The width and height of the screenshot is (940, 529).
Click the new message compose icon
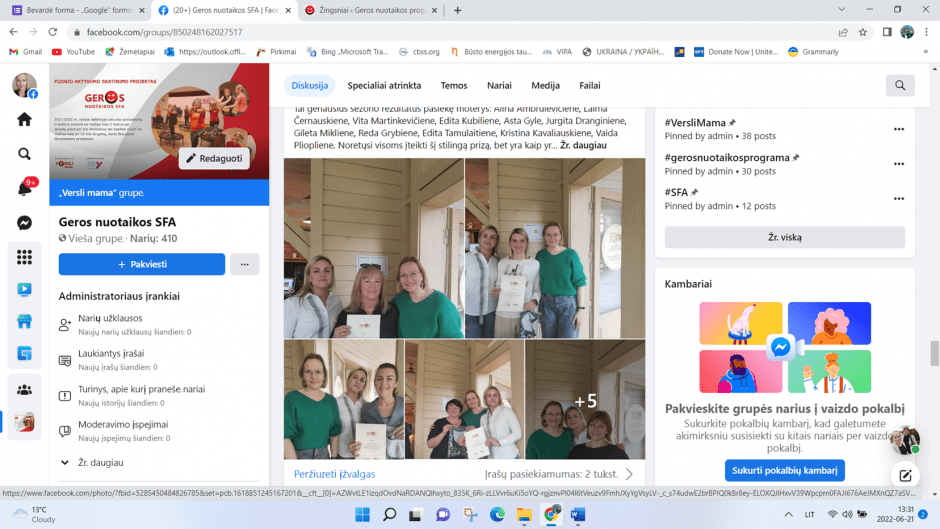click(x=905, y=476)
